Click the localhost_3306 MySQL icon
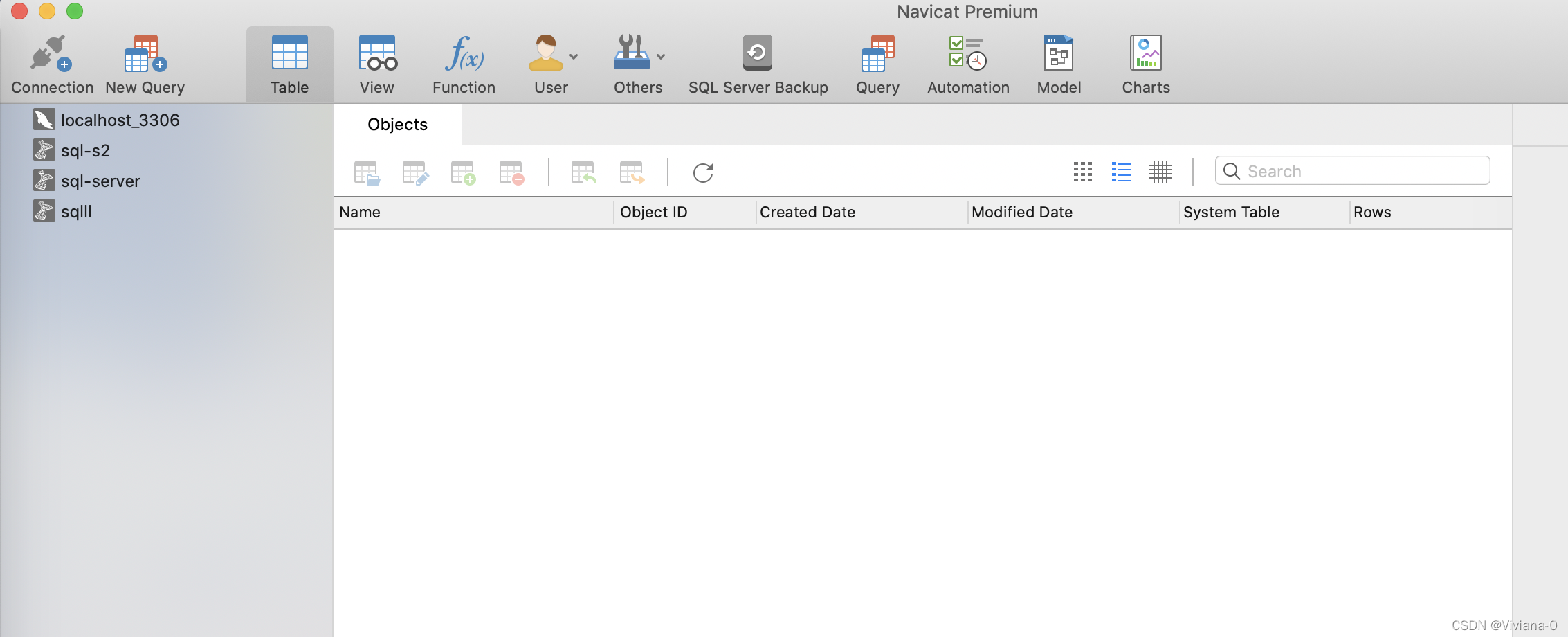 coord(44,120)
